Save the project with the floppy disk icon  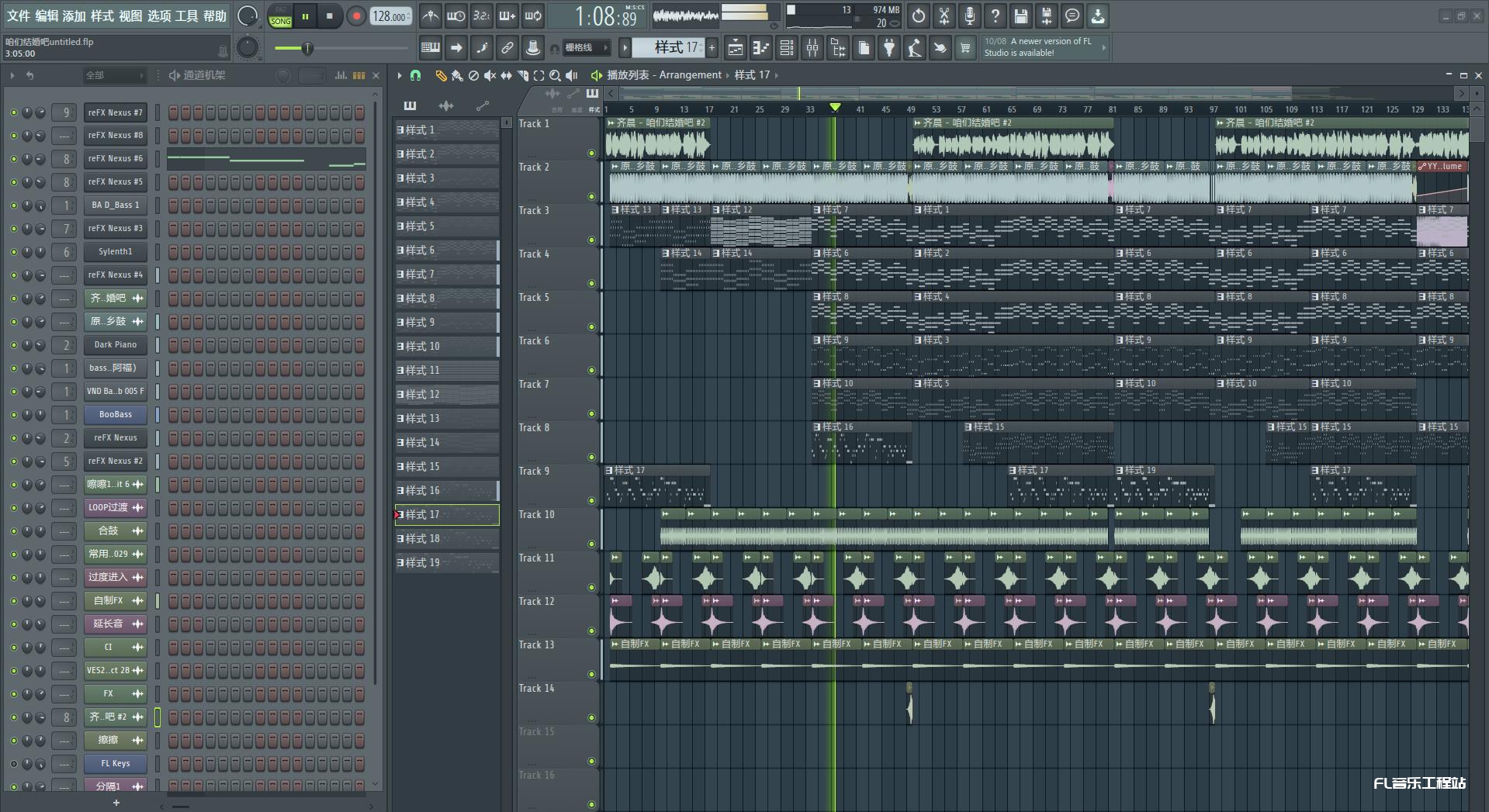coord(1021,16)
